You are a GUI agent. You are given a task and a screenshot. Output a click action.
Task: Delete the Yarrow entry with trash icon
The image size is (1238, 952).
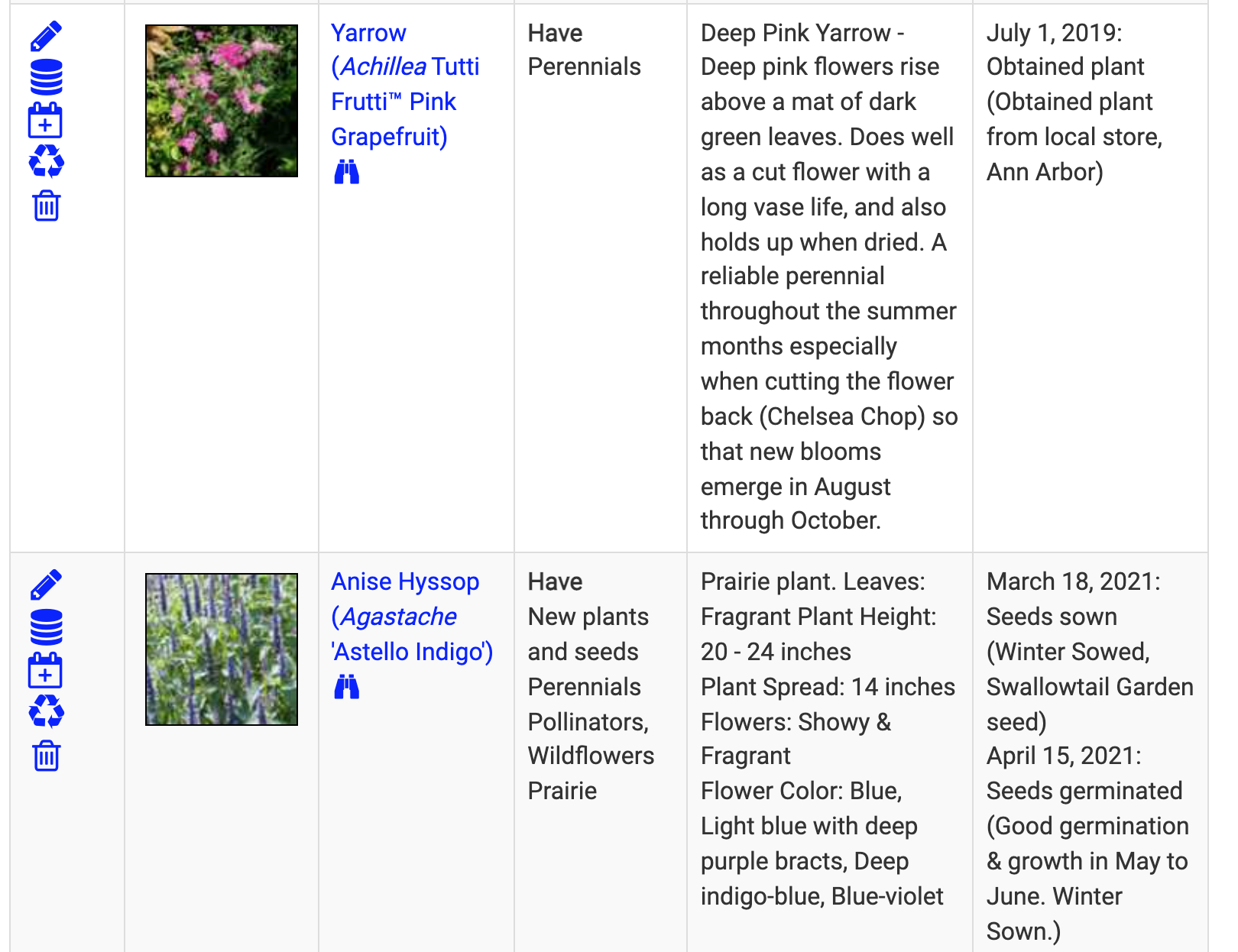pos(46,206)
